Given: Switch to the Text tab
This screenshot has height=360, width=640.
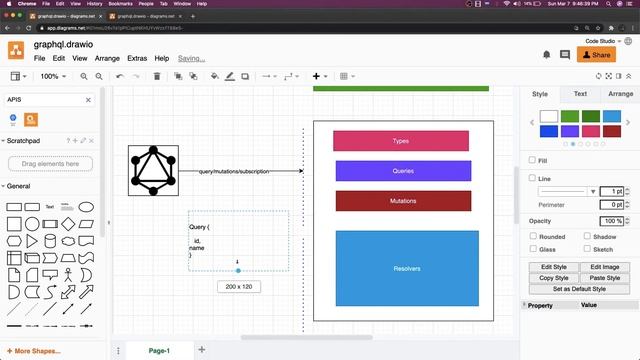Looking at the screenshot, I should (580, 94).
